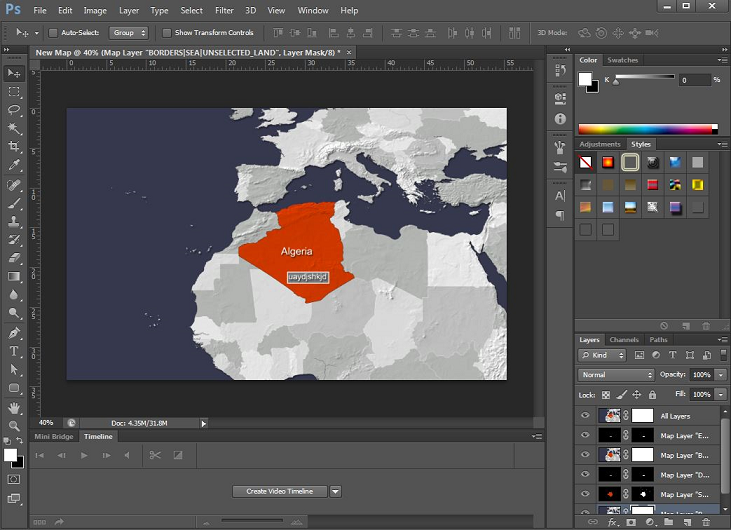Select the Lasso tool
The image size is (731, 530).
click(15, 110)
